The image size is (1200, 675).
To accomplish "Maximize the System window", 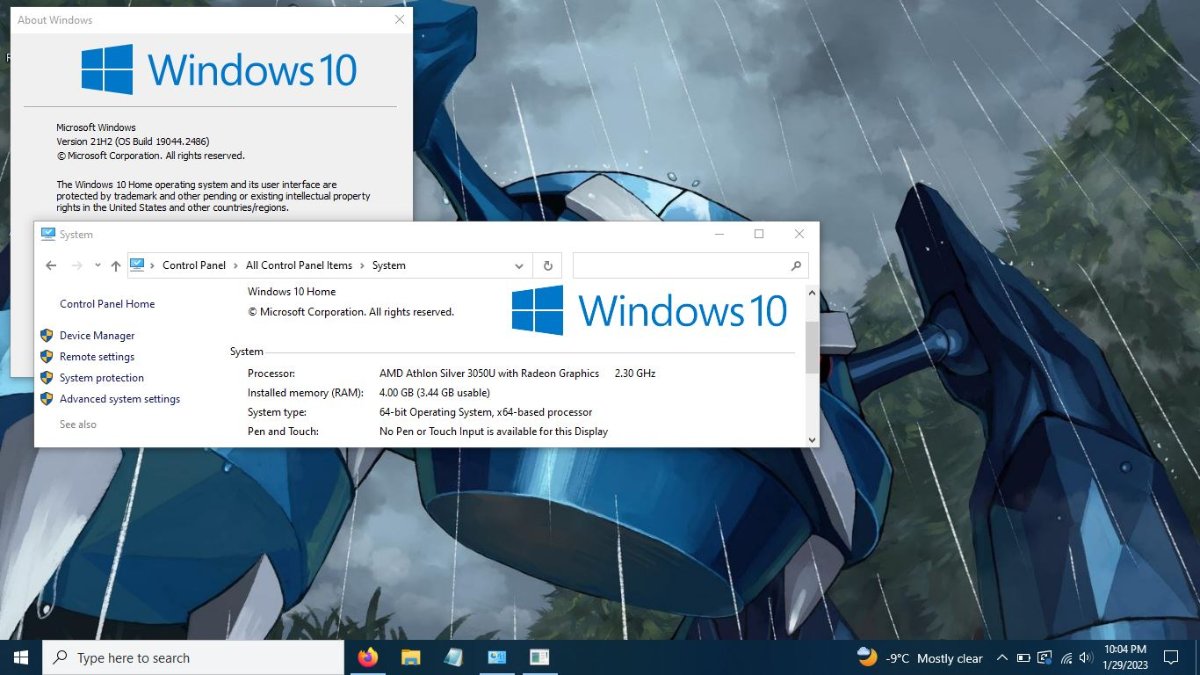I will tap(759, 234).
